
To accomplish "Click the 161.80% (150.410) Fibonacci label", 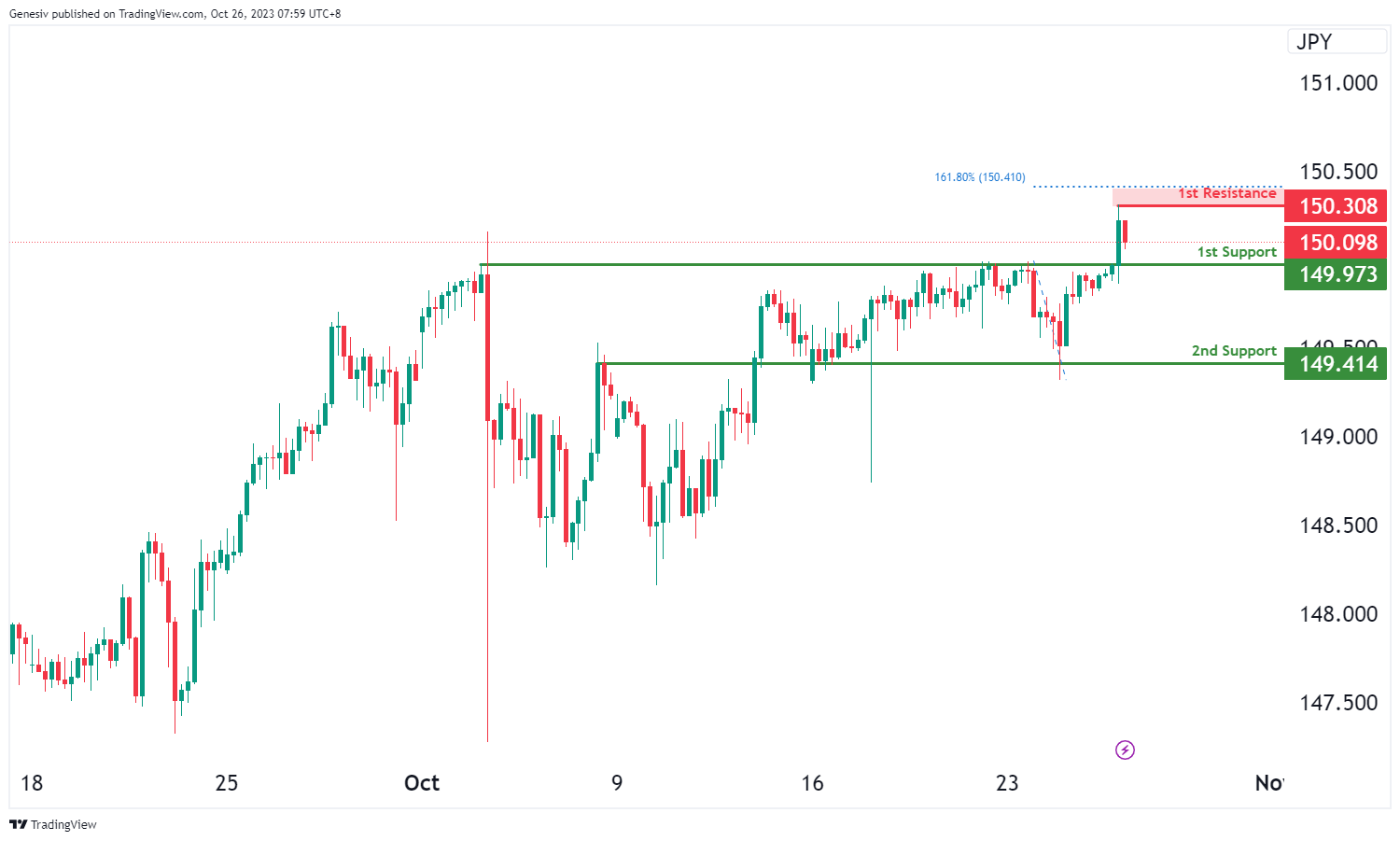I will click(979, 177).
